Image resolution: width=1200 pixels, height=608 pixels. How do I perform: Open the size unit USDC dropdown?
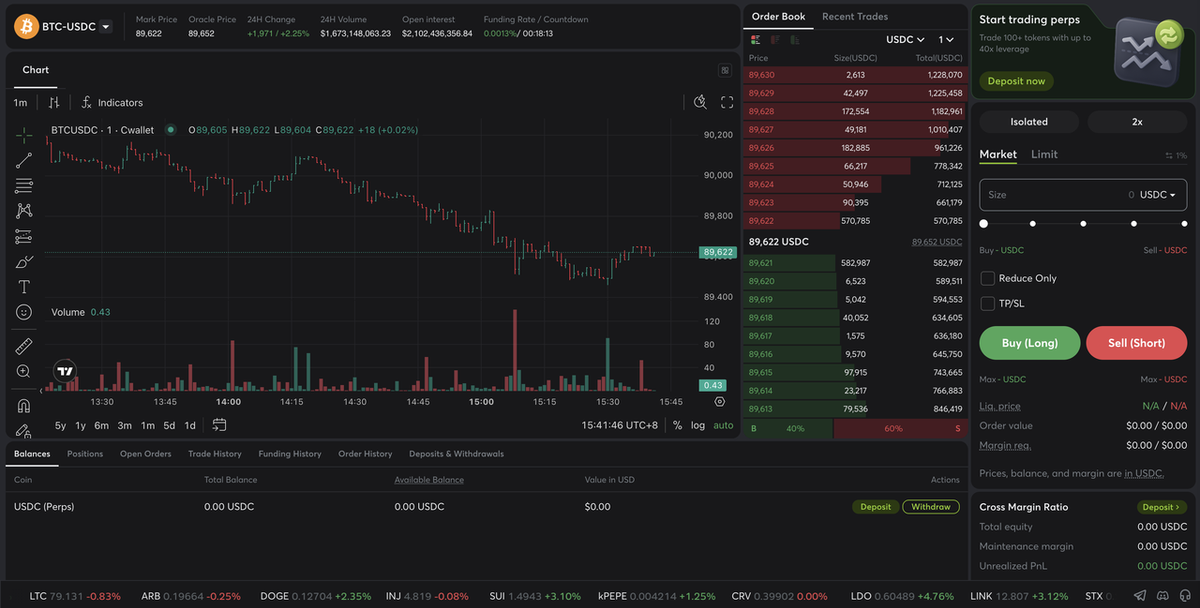[x=1158, y=195]
